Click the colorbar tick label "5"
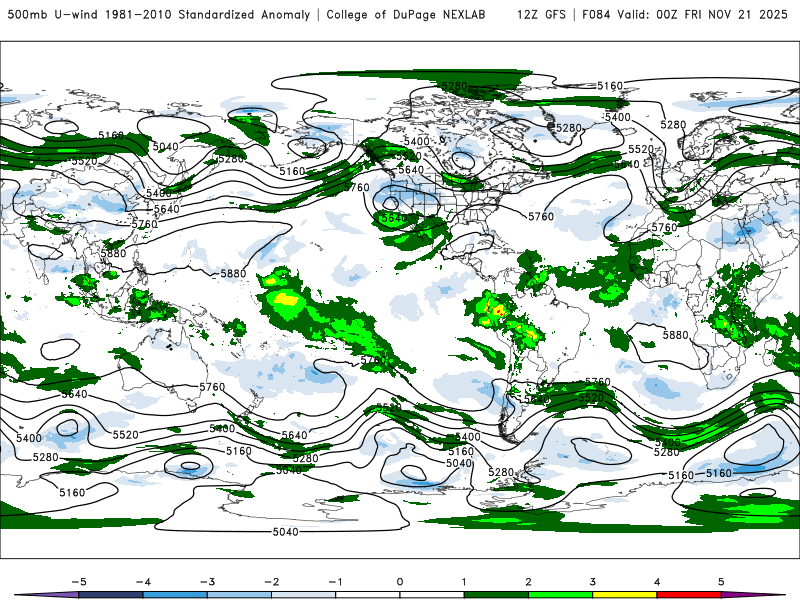Viewport: 800px width, 600px height. pos(721,582)
